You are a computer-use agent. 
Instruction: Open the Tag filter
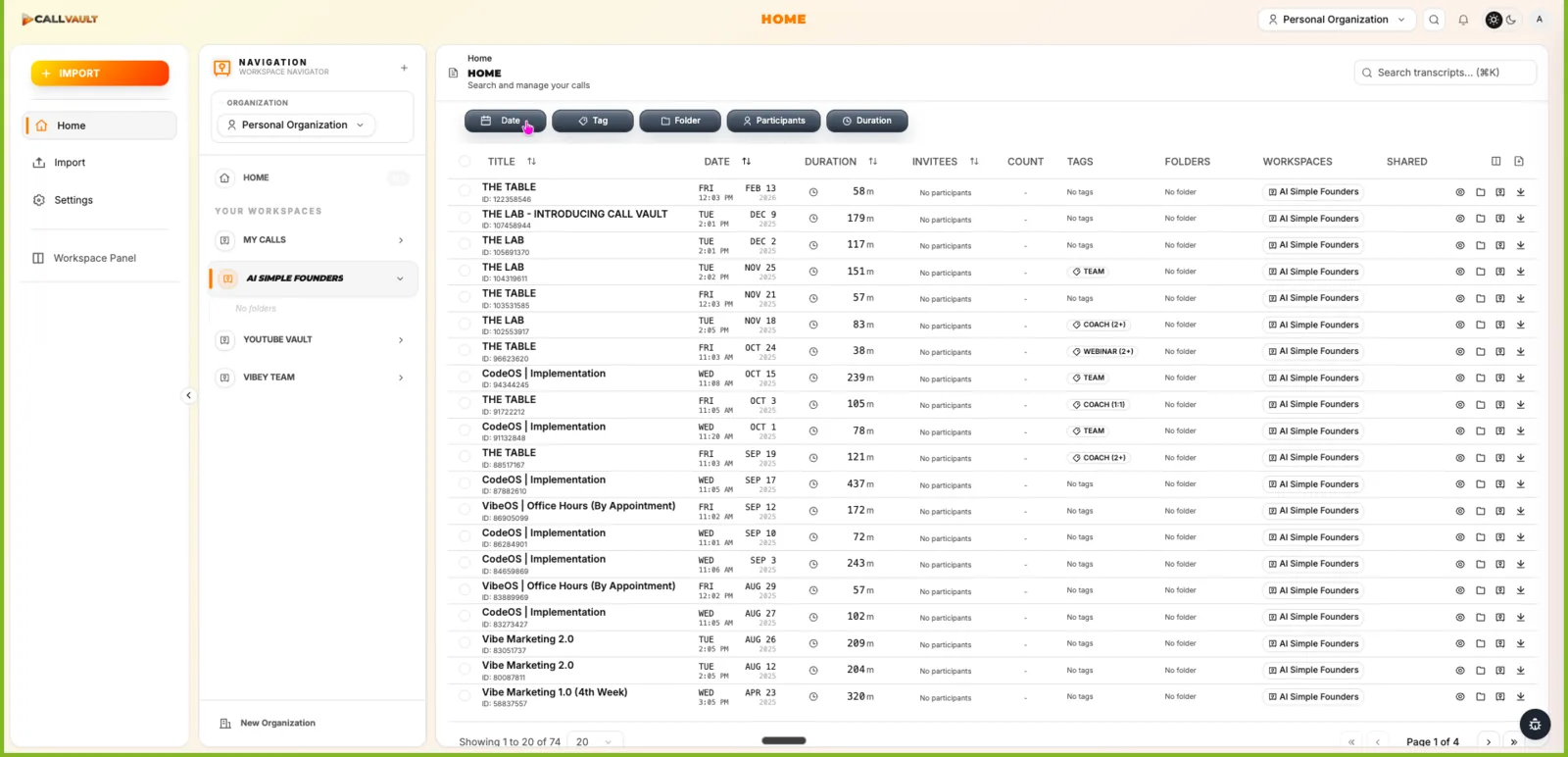592,121
